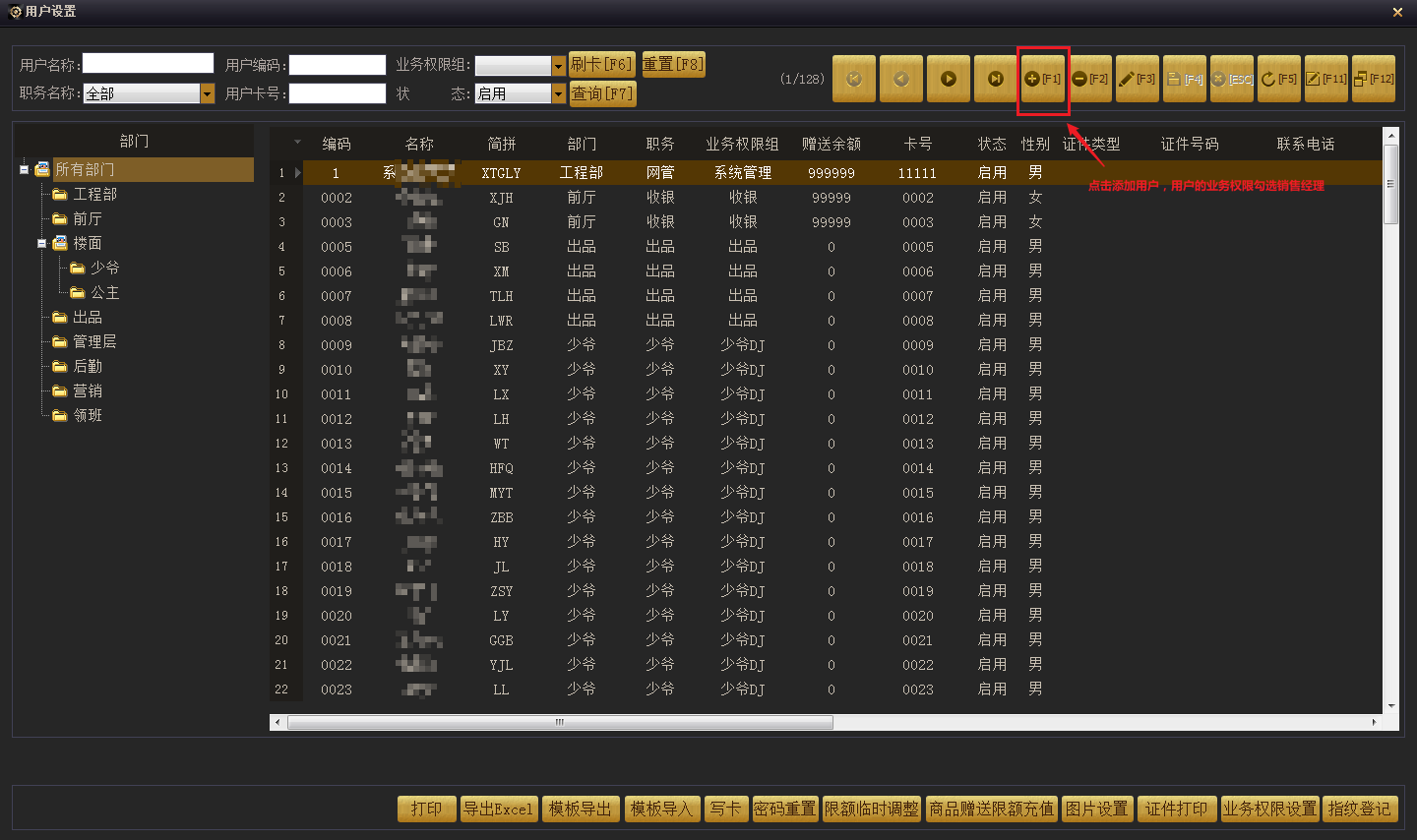
Task: Click 密码重置 button
Action: tap(785, 809)
